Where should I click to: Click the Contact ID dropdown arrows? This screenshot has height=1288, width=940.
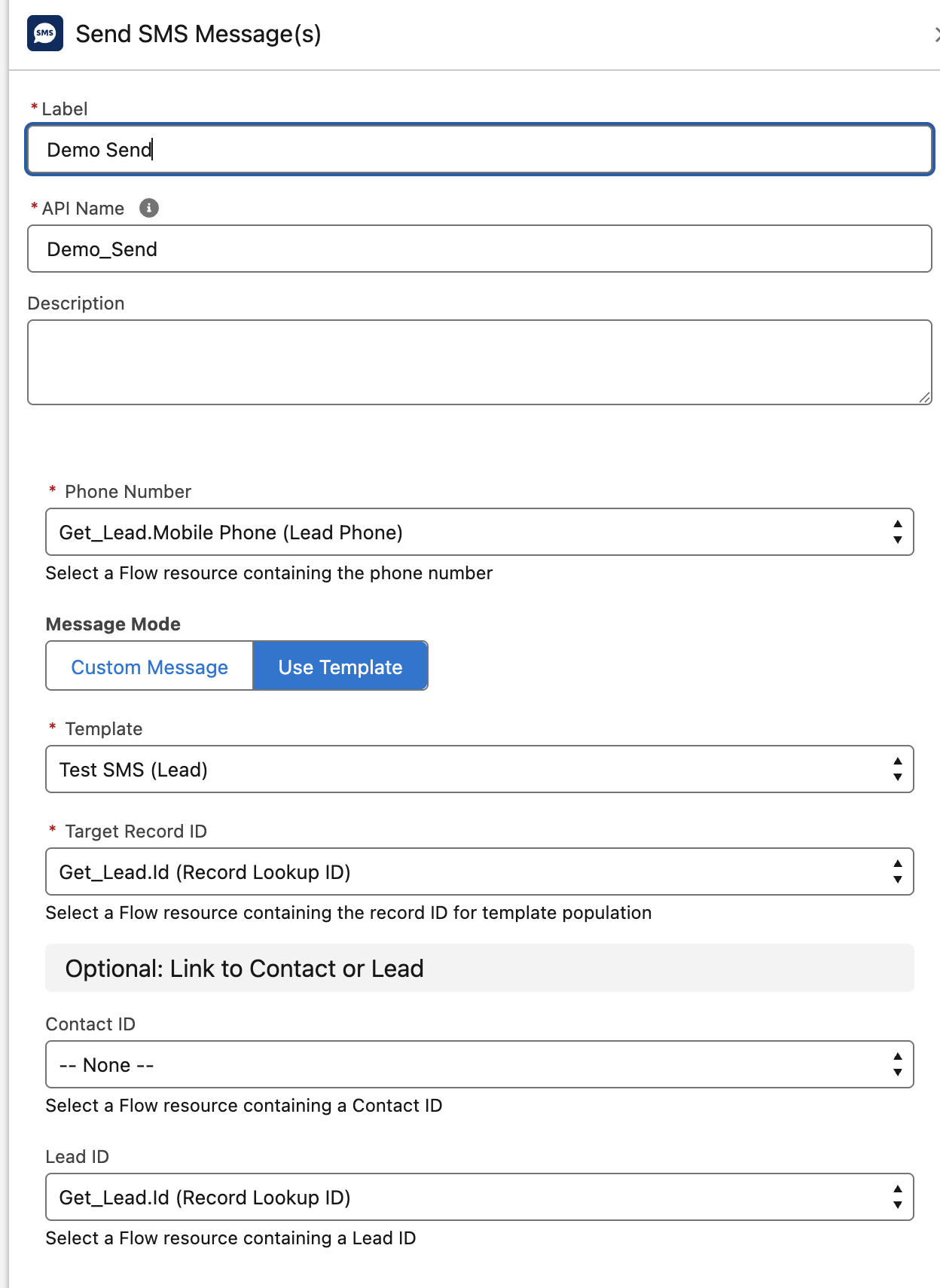tap(897, 1065)
